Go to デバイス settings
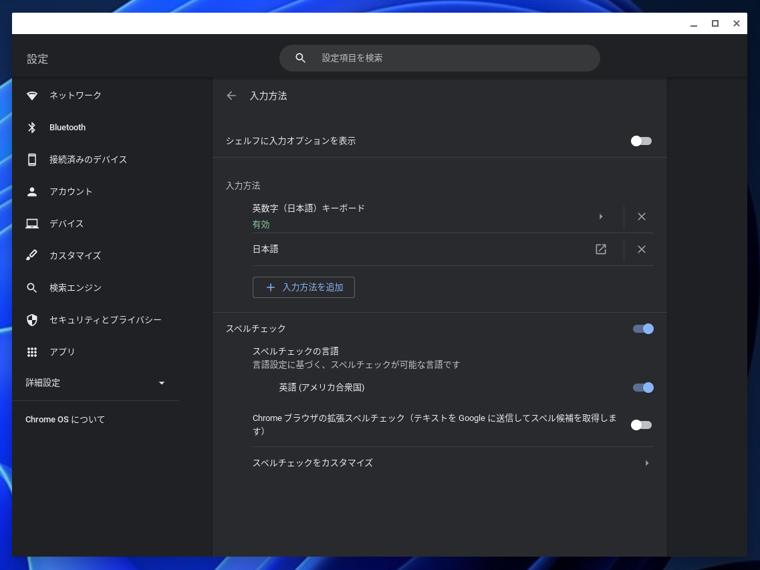 pyautogui.click(x=66, y=223)
